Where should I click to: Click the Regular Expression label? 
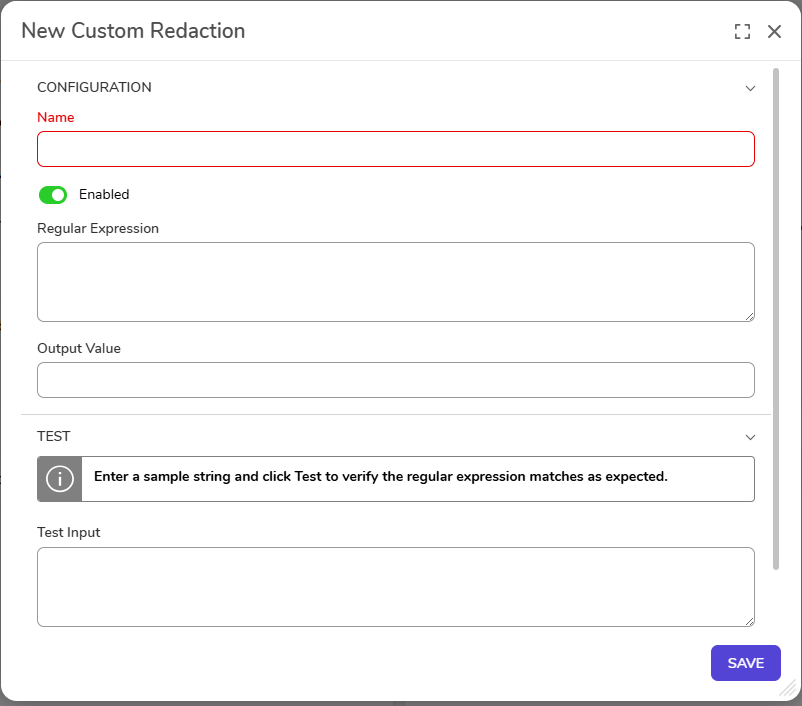[98, 228]
